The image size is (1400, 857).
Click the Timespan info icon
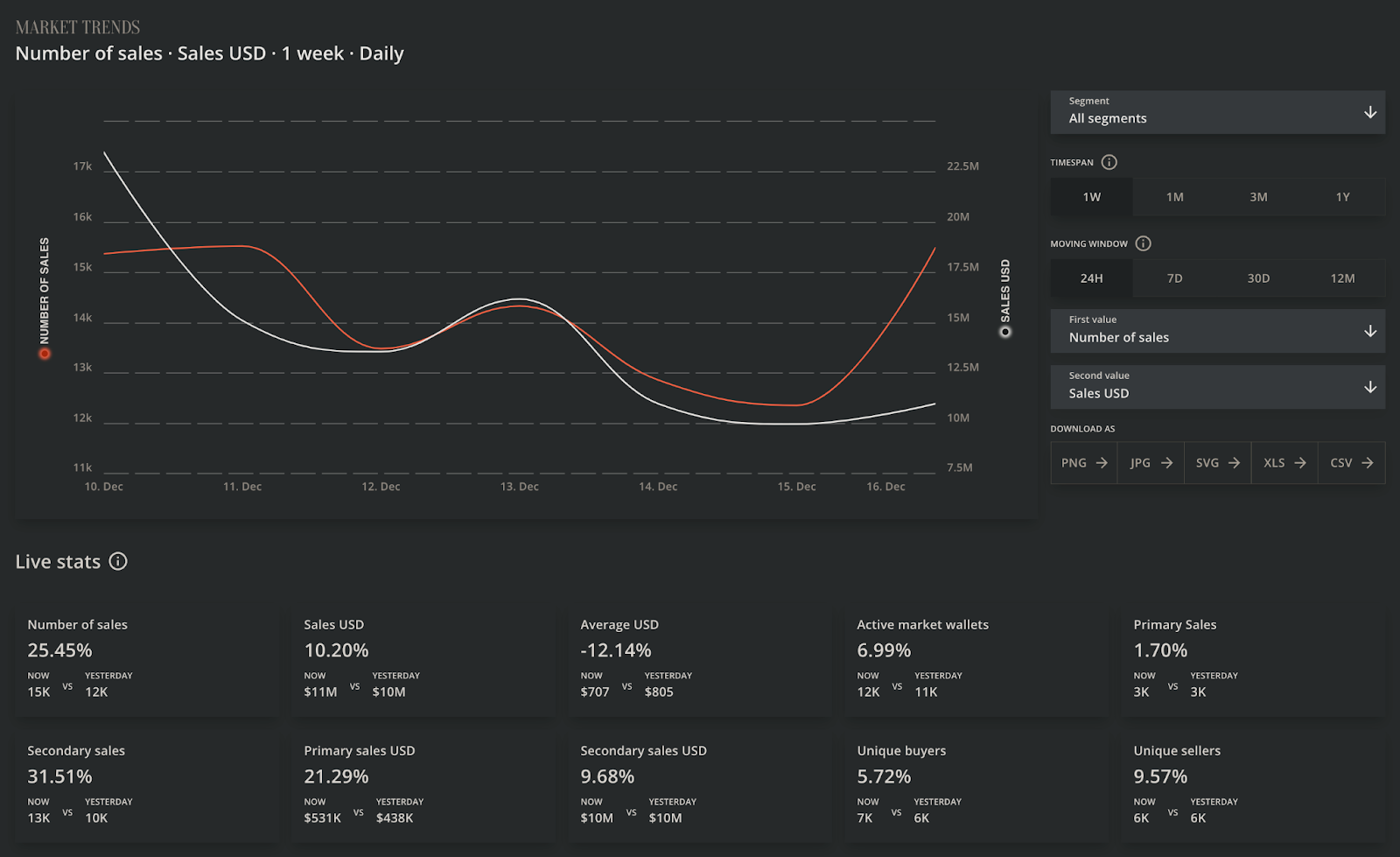[x=1109, y=162]
